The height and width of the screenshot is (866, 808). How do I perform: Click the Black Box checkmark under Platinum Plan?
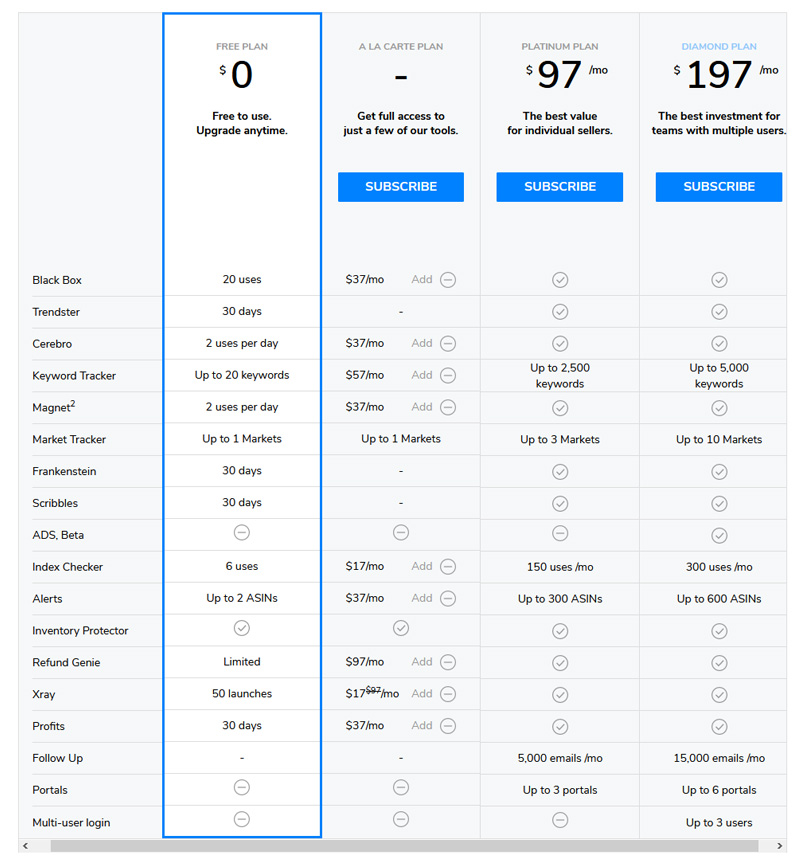point(560,280)
